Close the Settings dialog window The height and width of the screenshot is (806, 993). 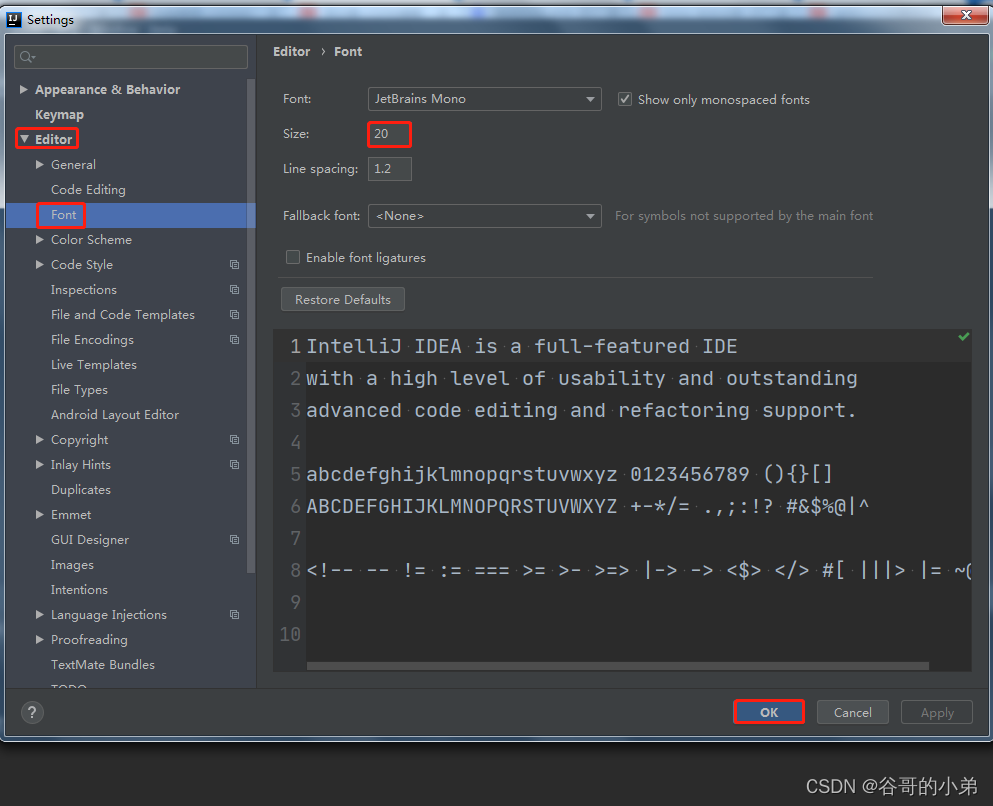(x=965, y=15)
